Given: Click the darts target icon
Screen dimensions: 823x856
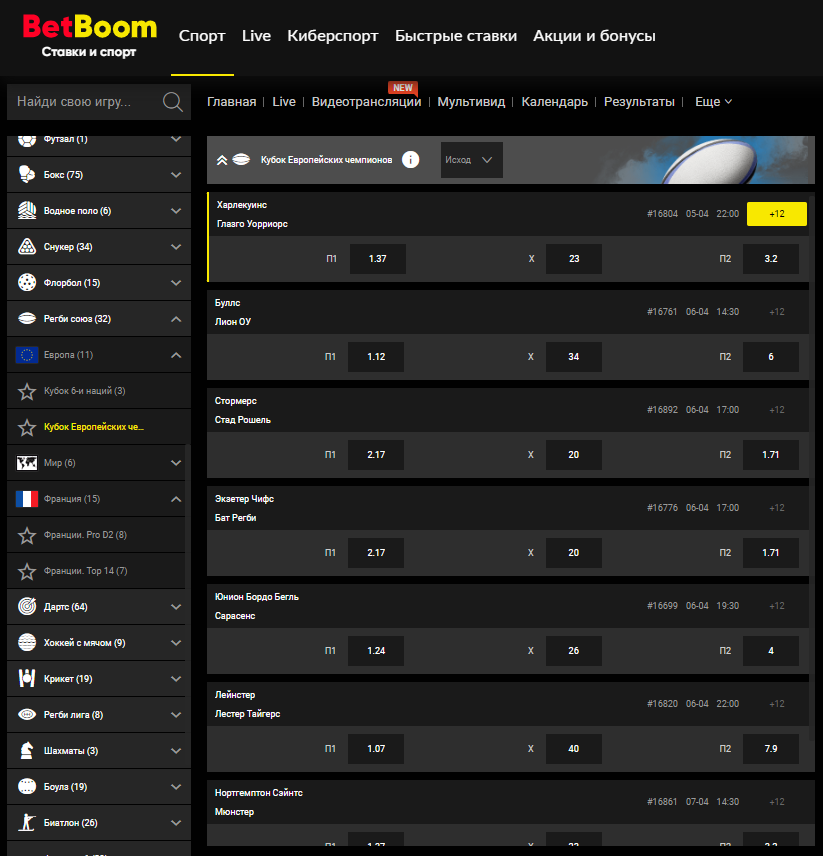Looking at the screenshot, I should pyautogui.click(x=27, y=606).
